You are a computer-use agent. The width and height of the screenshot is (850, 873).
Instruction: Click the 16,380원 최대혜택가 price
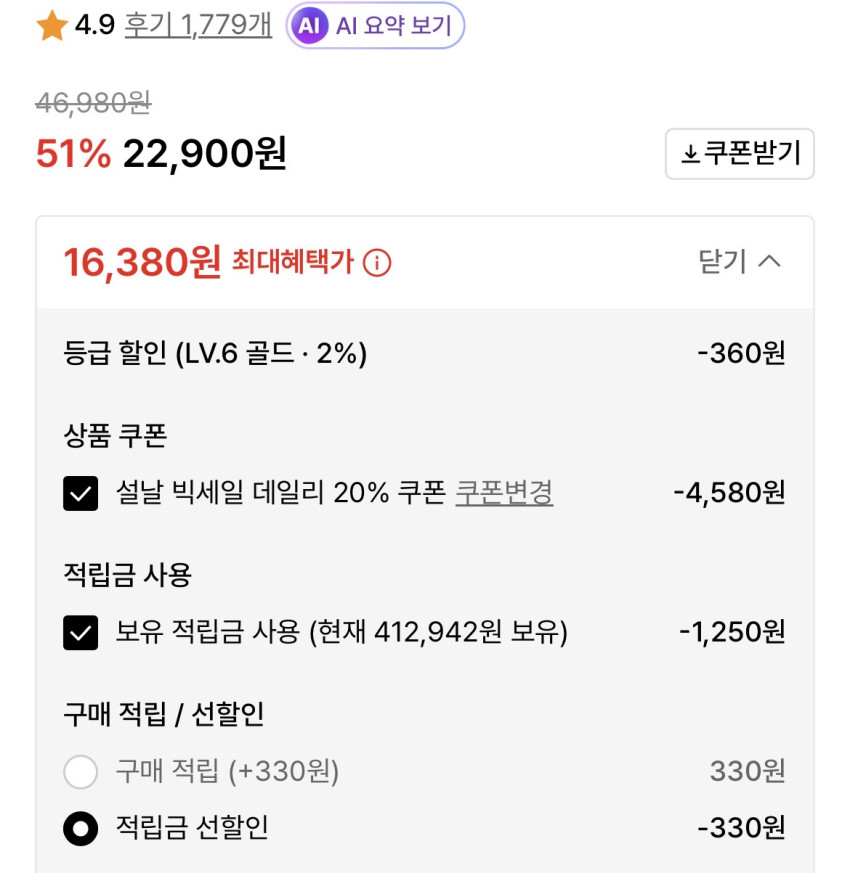coord(142,262)
